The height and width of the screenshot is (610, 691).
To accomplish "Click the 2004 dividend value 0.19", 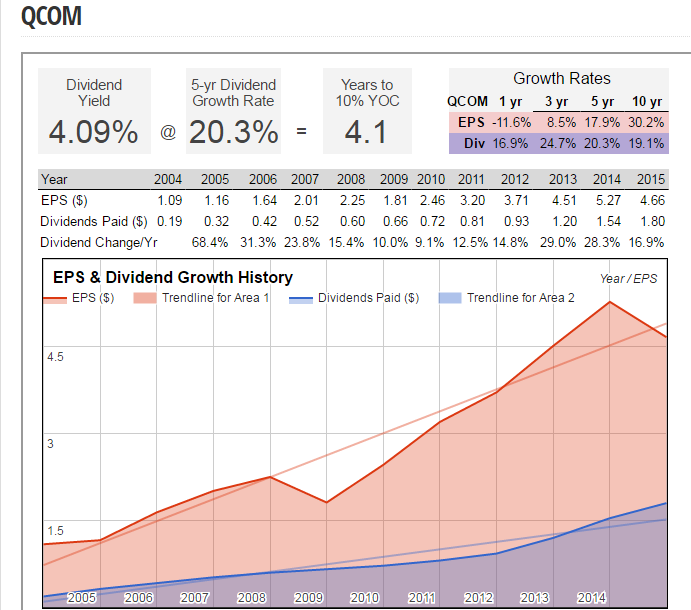I will [x=170, y=221].
